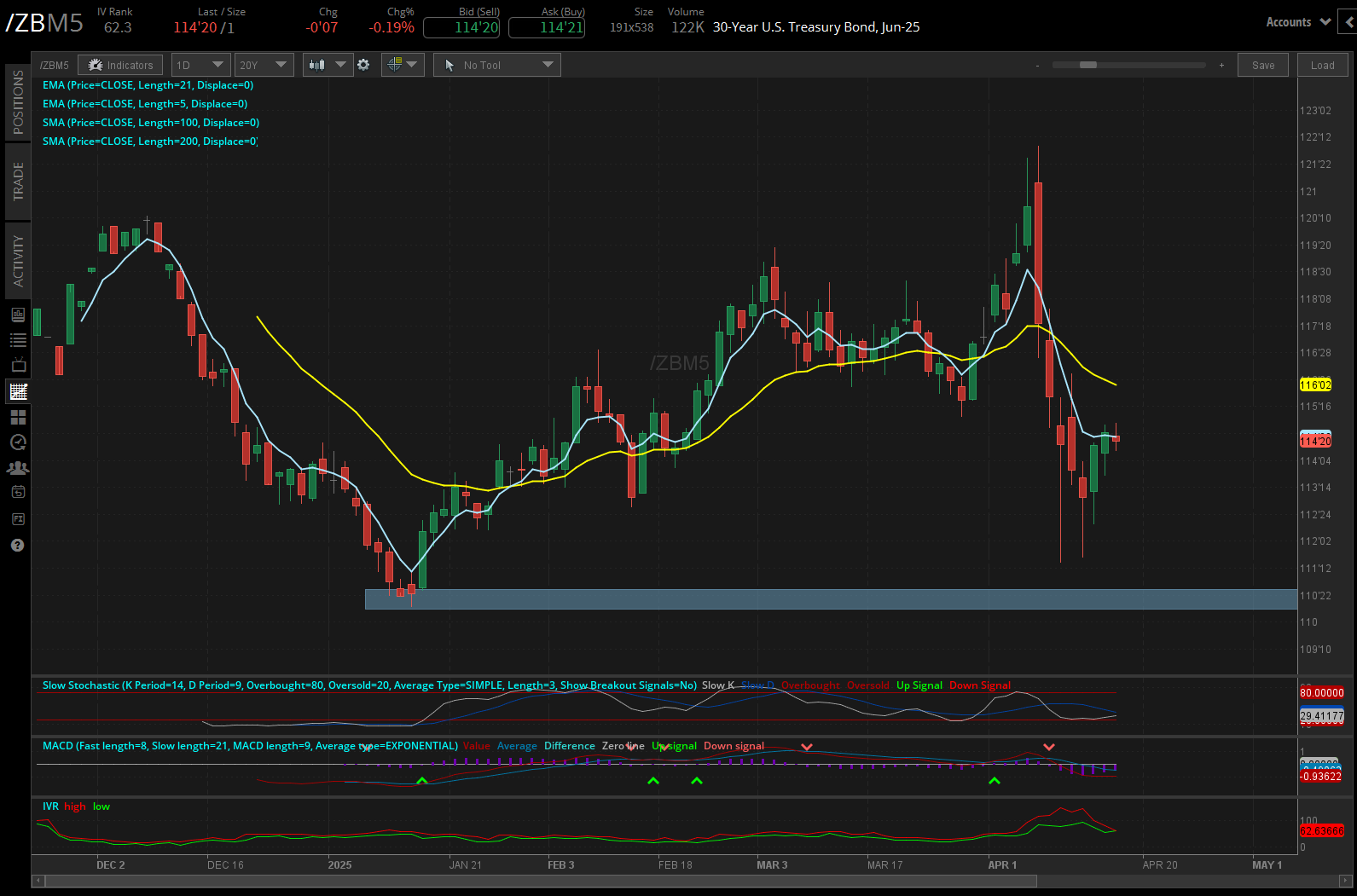Switch to the Trade side tab
1357x896 pixels.
click(x=18, y=182)
